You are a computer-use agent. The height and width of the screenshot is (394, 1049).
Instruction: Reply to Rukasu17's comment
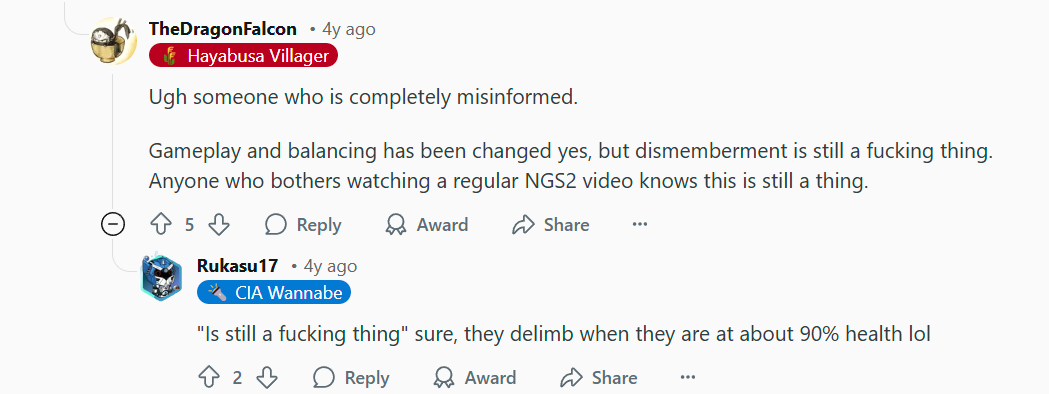click(351, 377)
